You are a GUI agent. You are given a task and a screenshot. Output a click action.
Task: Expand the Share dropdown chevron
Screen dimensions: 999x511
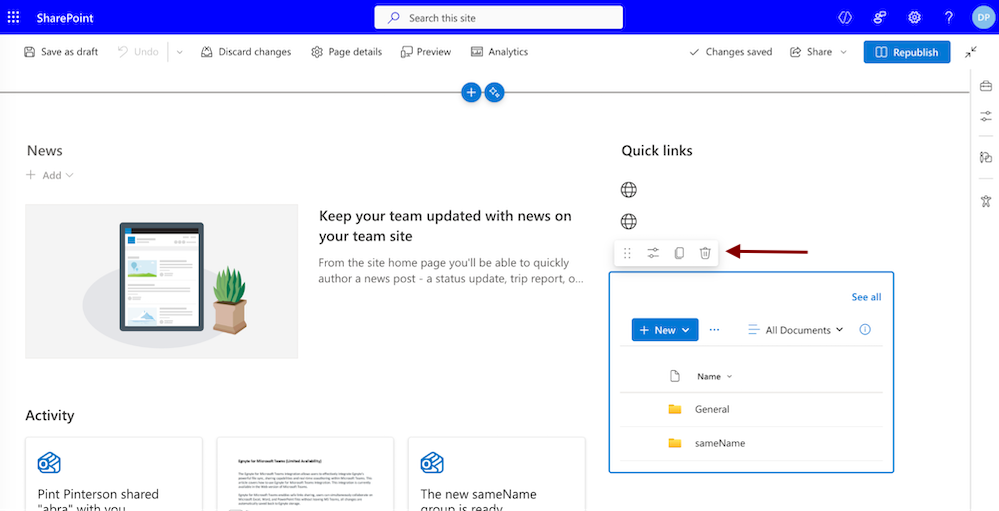[844, 52]
